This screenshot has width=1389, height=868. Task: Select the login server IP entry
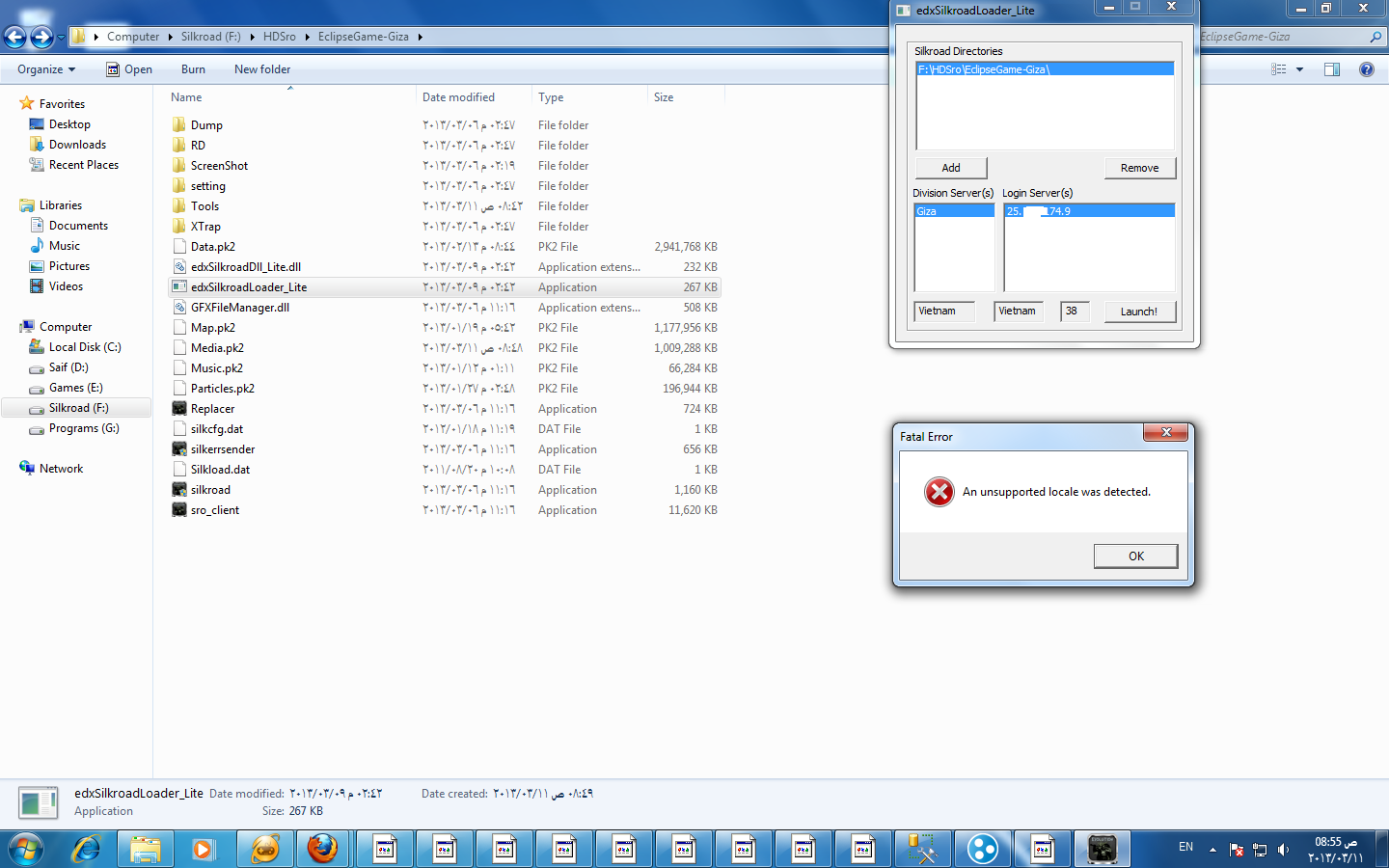pyautogui.click(x=1089, y=211)
